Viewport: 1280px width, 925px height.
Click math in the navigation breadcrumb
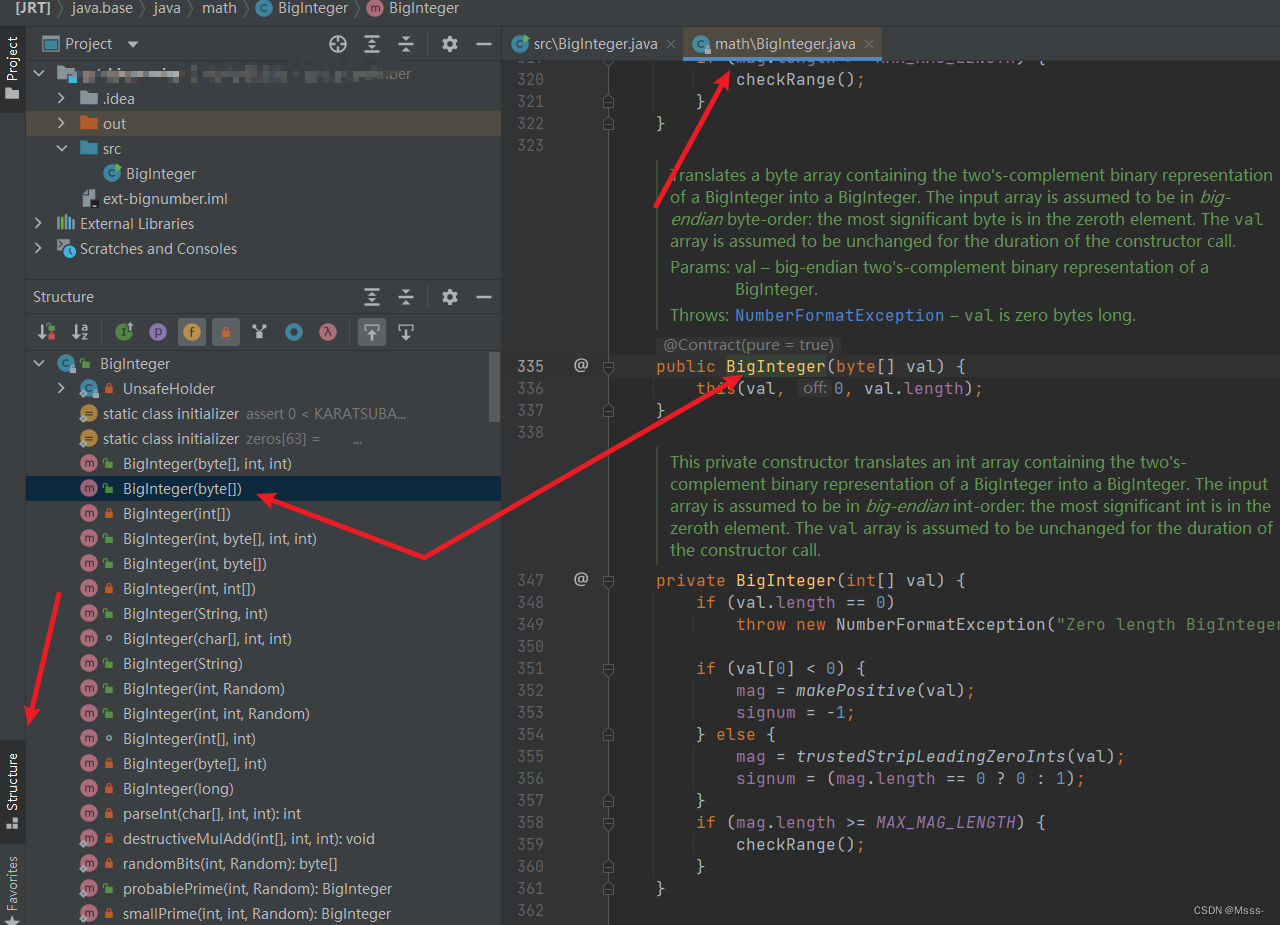point(219,8)
